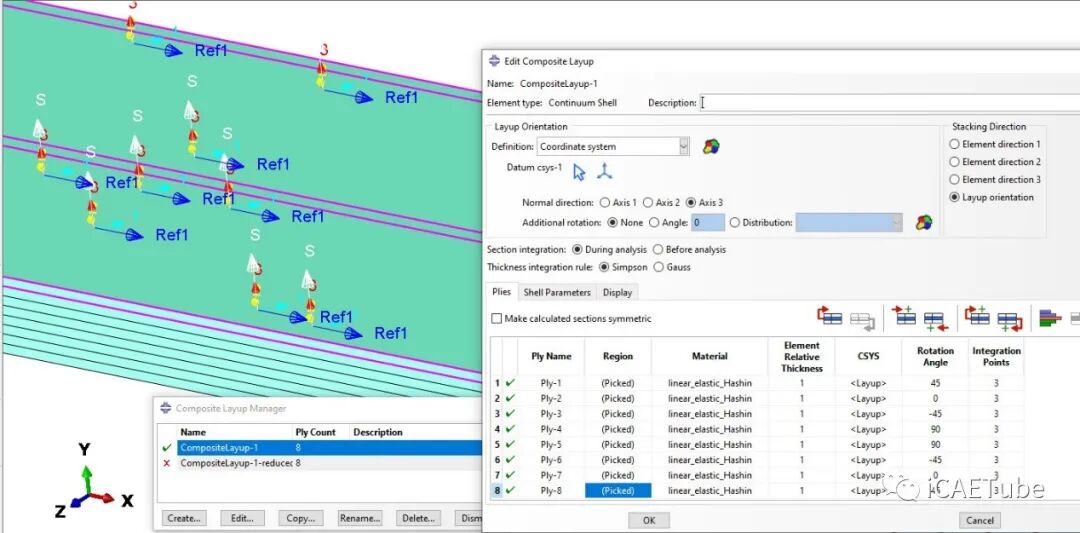Switch to the Plies tab

click(x=501, y=291)
